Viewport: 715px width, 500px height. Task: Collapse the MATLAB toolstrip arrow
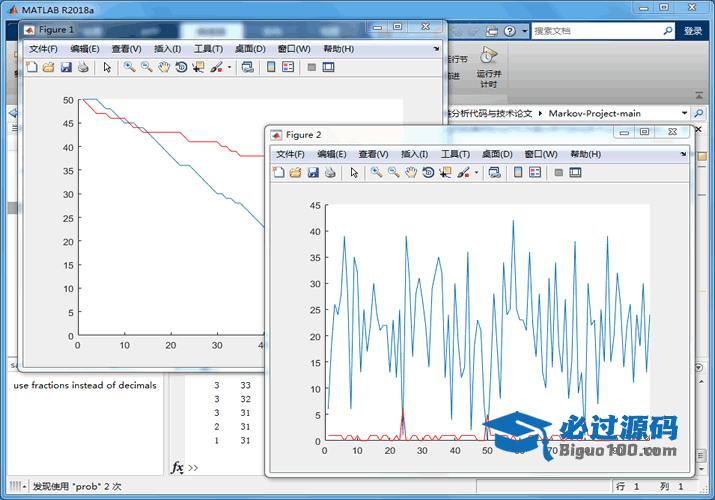click(x=699, y=95)
